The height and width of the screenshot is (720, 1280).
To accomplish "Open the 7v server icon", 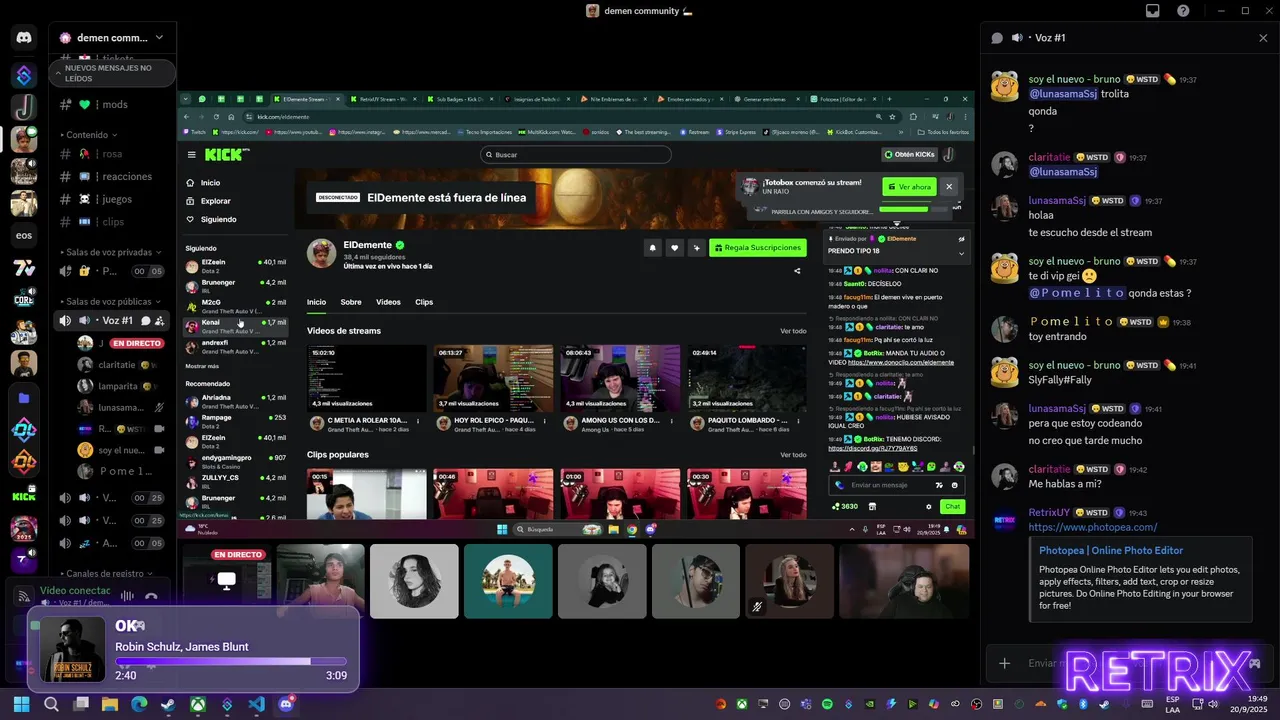I will point(24,268).
